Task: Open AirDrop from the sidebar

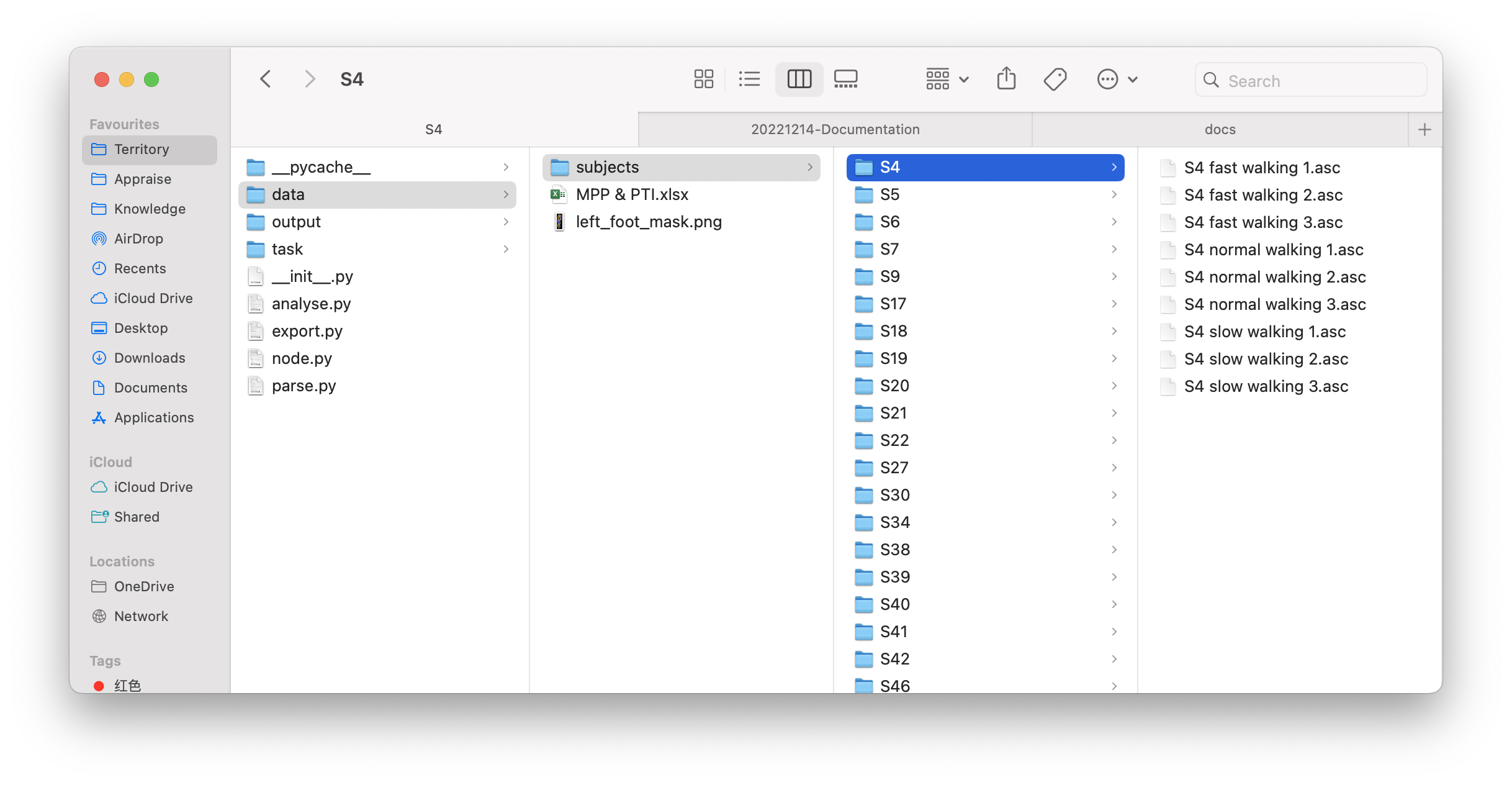Action: [x=150, y=238]
